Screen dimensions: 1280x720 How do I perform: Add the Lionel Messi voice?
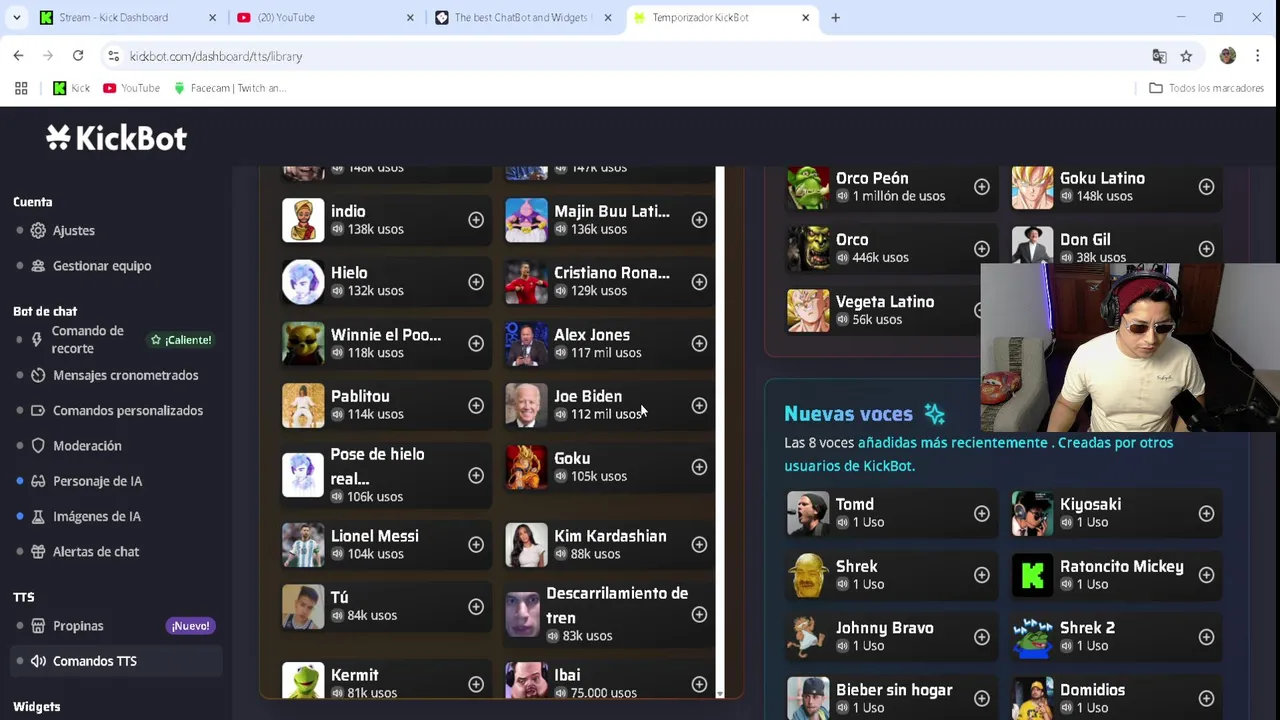[x=476, y=545]
